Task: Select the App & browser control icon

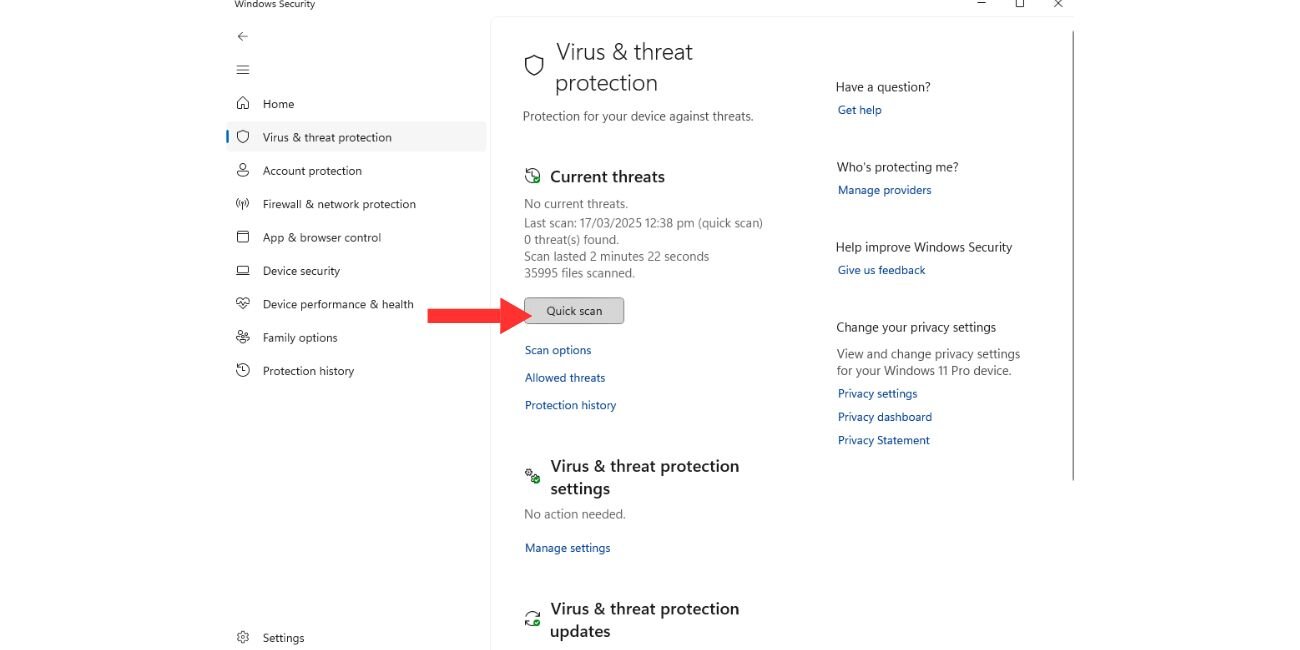Action: [242, 237]
